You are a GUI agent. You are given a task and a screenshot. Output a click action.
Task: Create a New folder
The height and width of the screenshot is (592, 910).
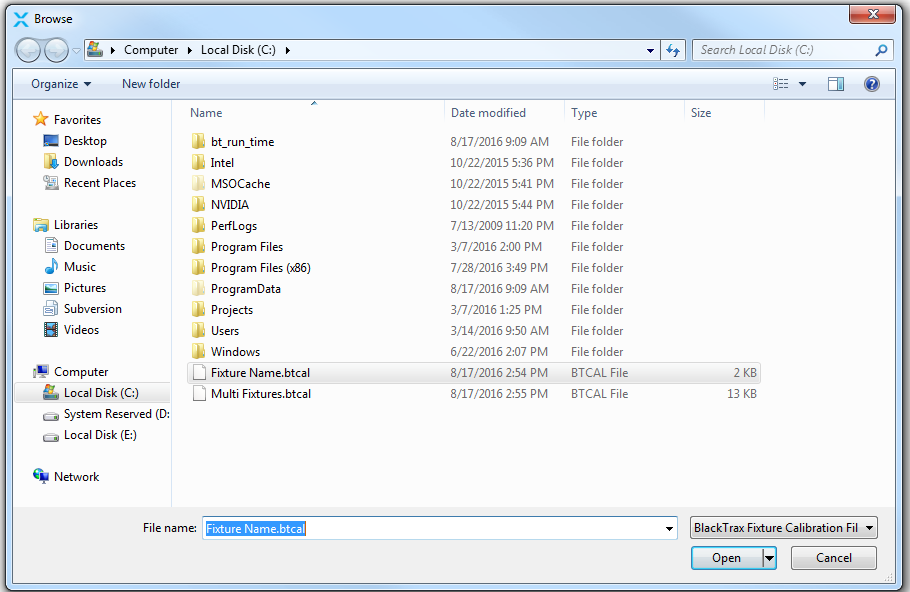[x=150, y=84]
